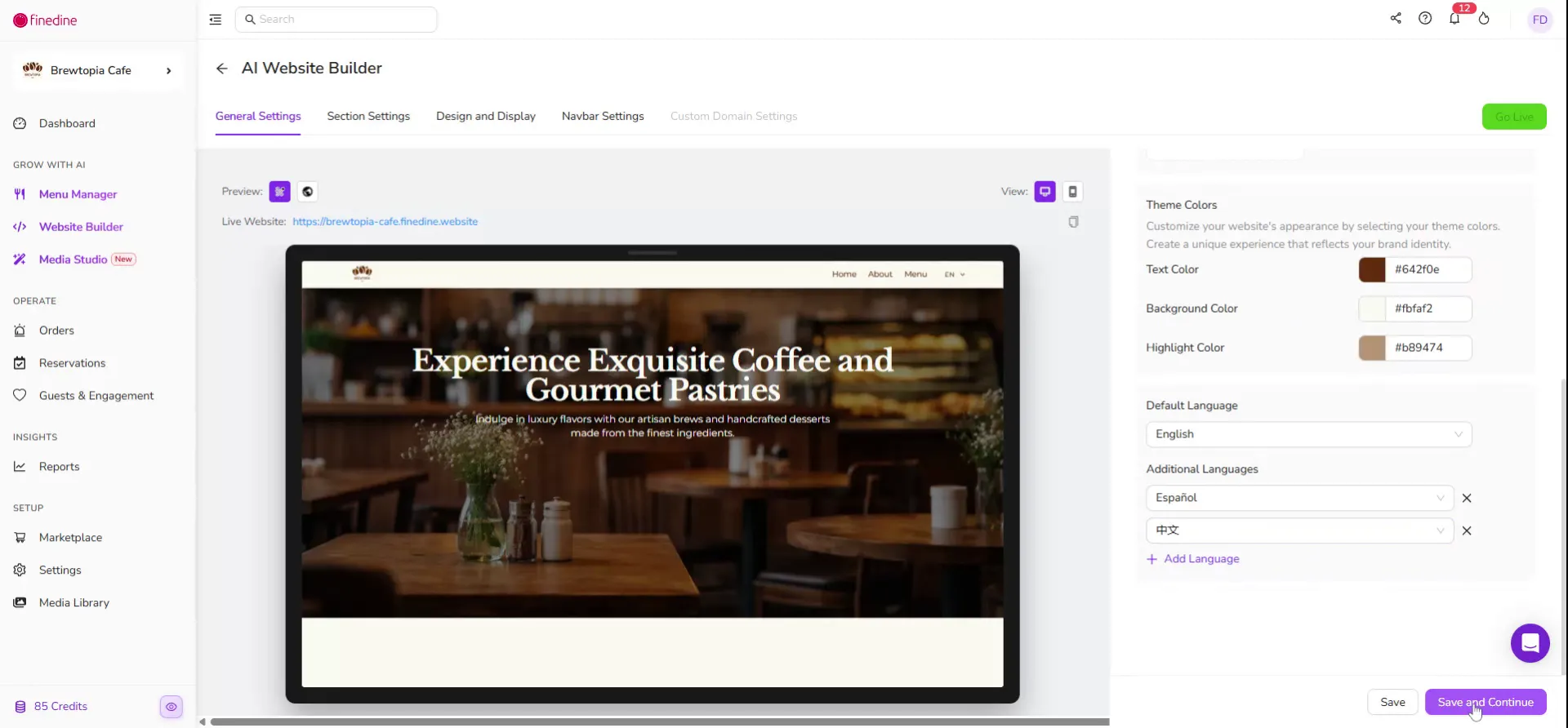This screenshot has height=728, width=1568.
Task: Click Menu in the preview navbar
Action: pos(915,274)
